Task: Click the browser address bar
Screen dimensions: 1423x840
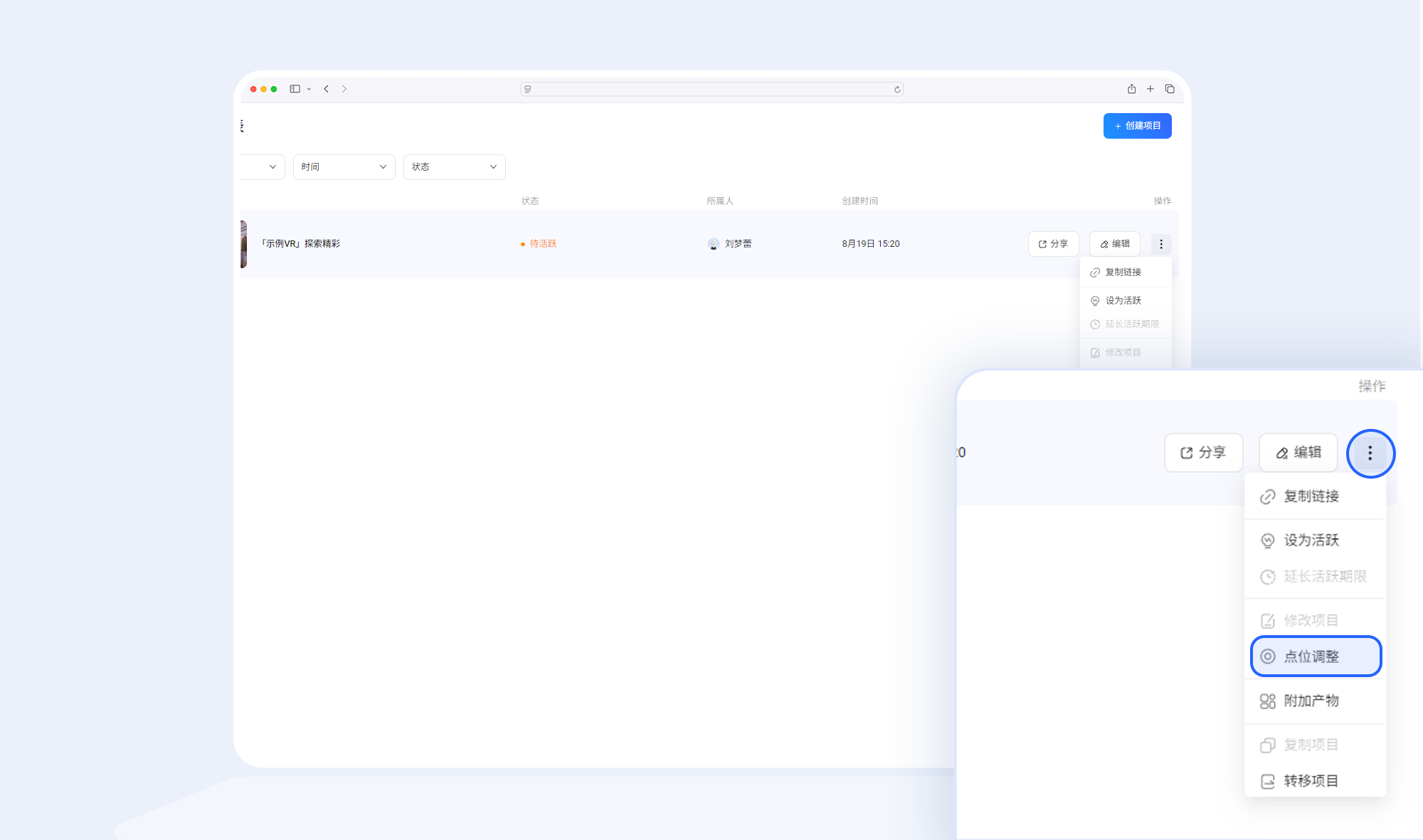Action: click(711, 89)
